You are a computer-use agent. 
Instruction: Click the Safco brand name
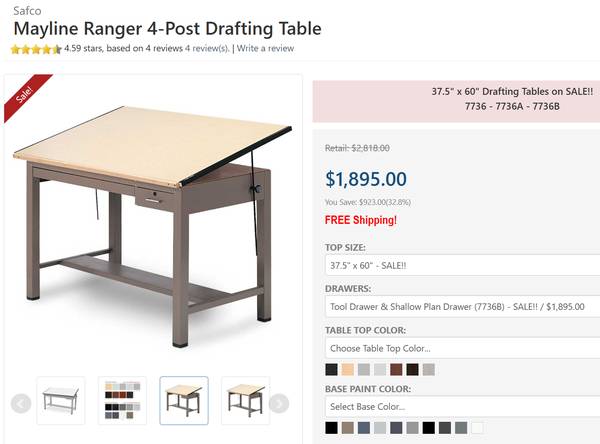click(x=26, y=9)
